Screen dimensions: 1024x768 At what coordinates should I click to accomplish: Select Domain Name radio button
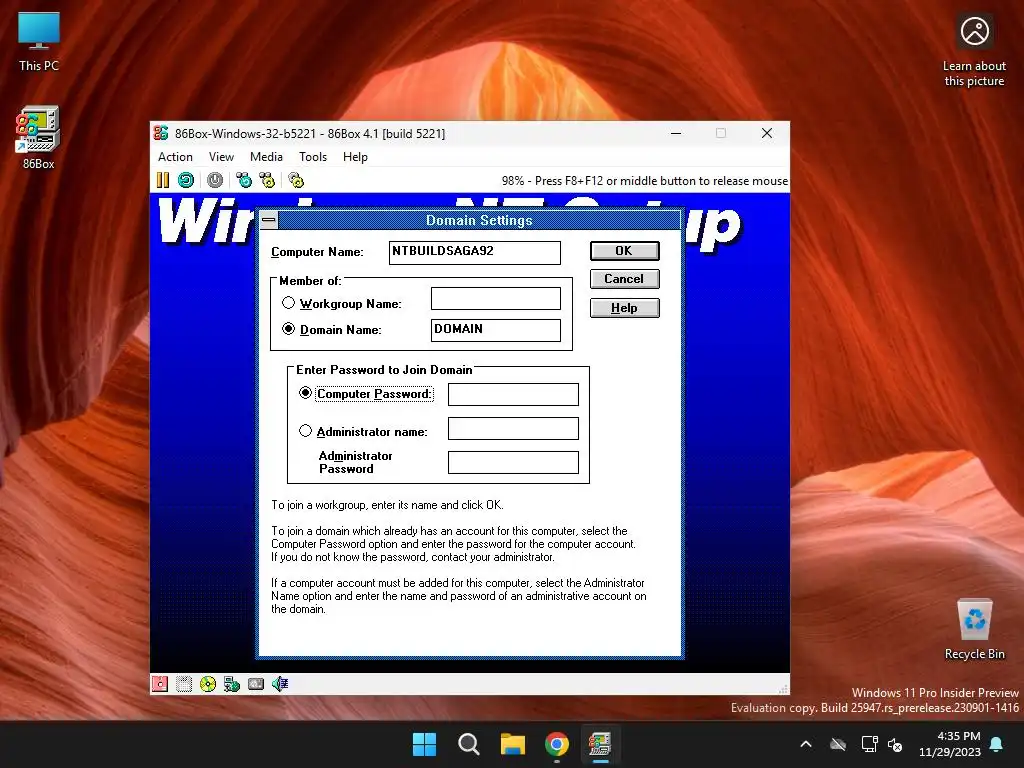pos(288,329)
